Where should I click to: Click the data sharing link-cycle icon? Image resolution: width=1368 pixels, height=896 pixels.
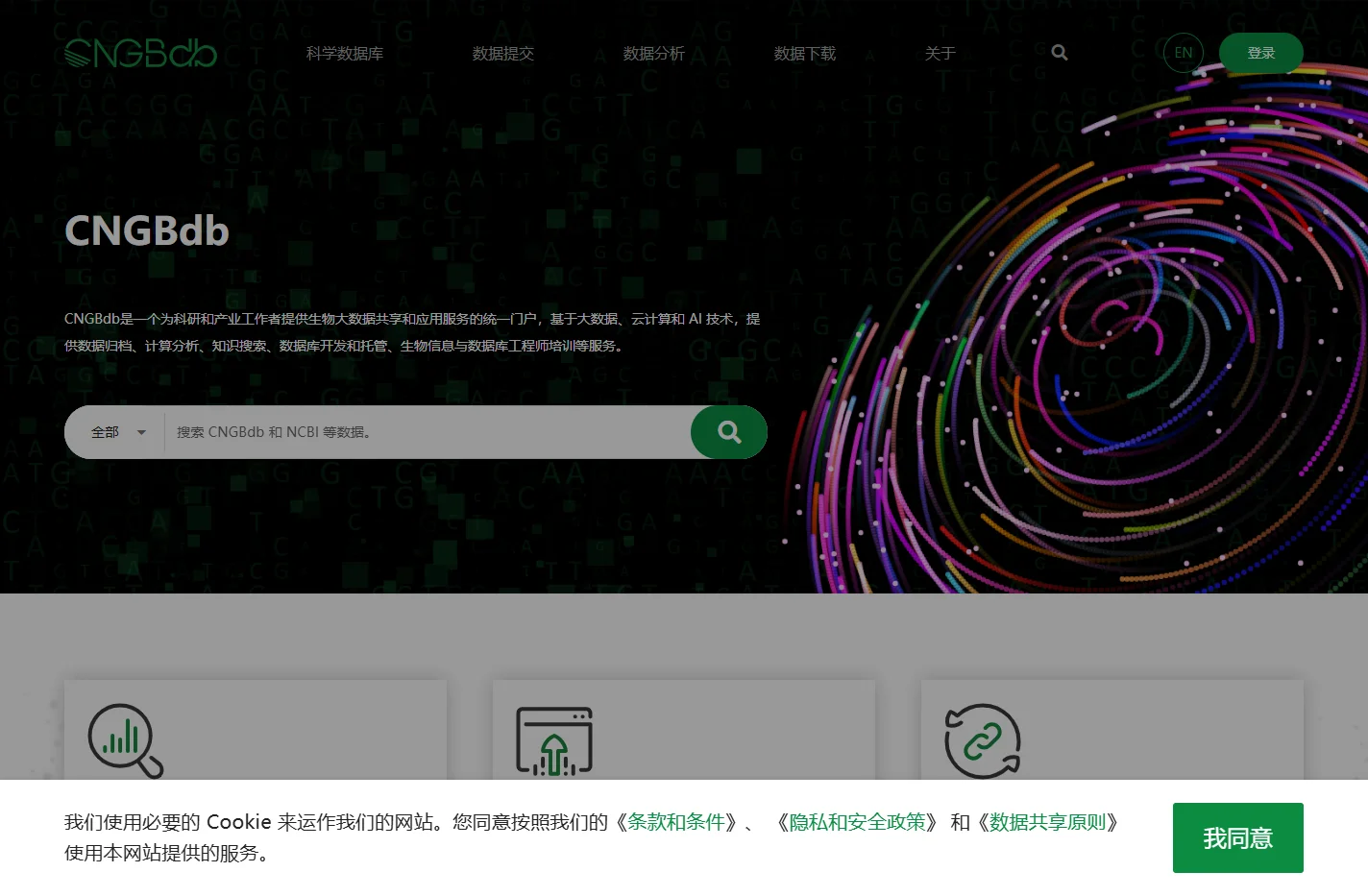(x=982, y=740)
